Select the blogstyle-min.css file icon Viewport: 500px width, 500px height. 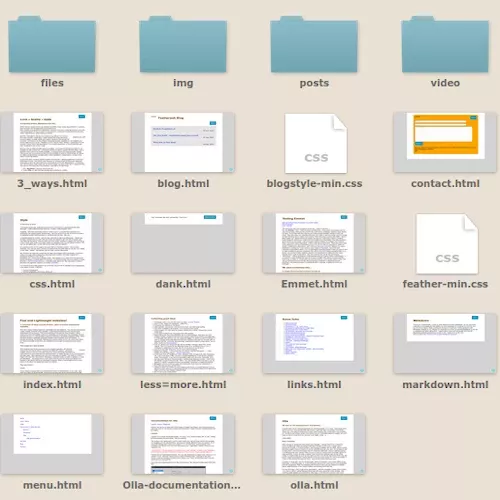click(316, 143)
